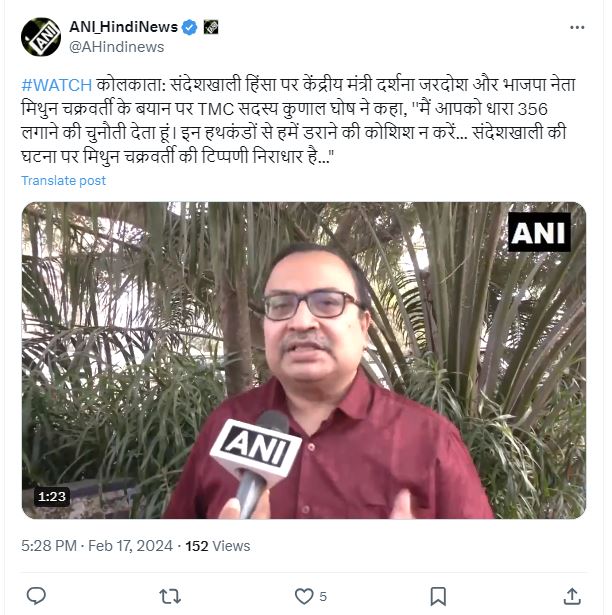Click Translate post
The height and width of the screenshot is (615, 612).
pos(64,180)
